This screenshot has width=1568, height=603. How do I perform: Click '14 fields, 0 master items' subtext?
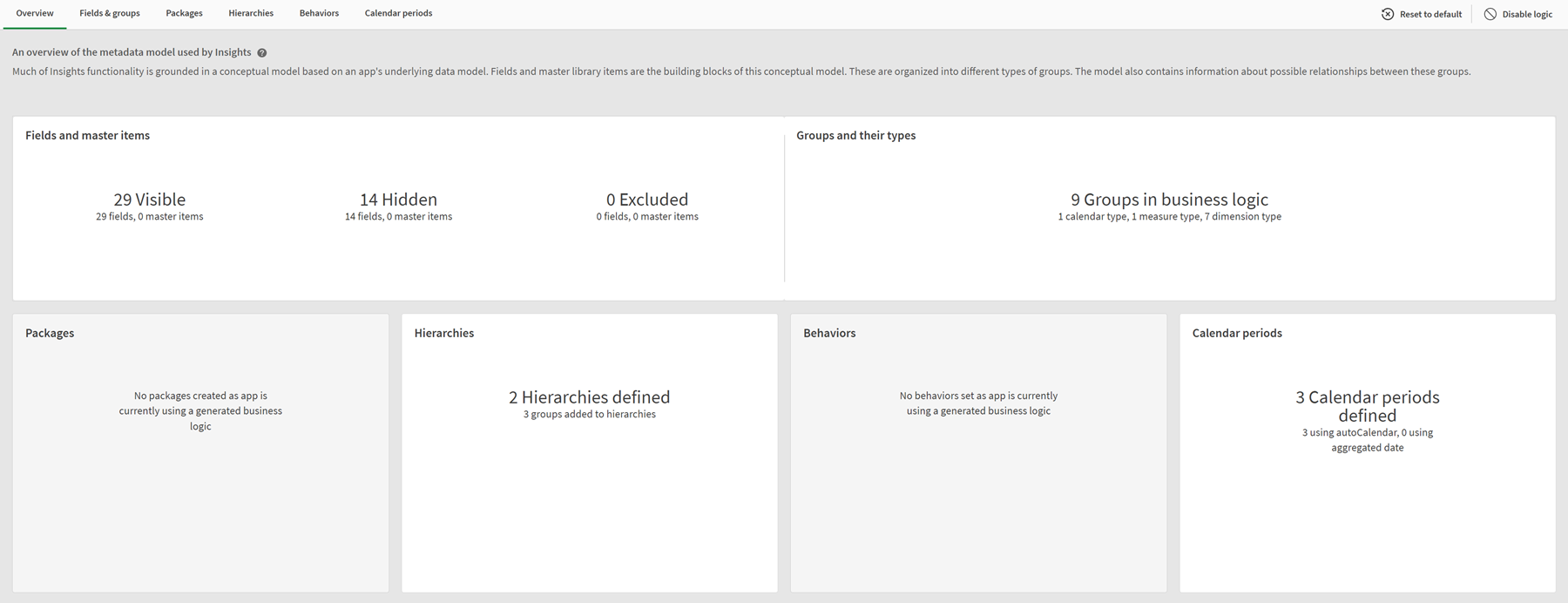tap(398, 216)
